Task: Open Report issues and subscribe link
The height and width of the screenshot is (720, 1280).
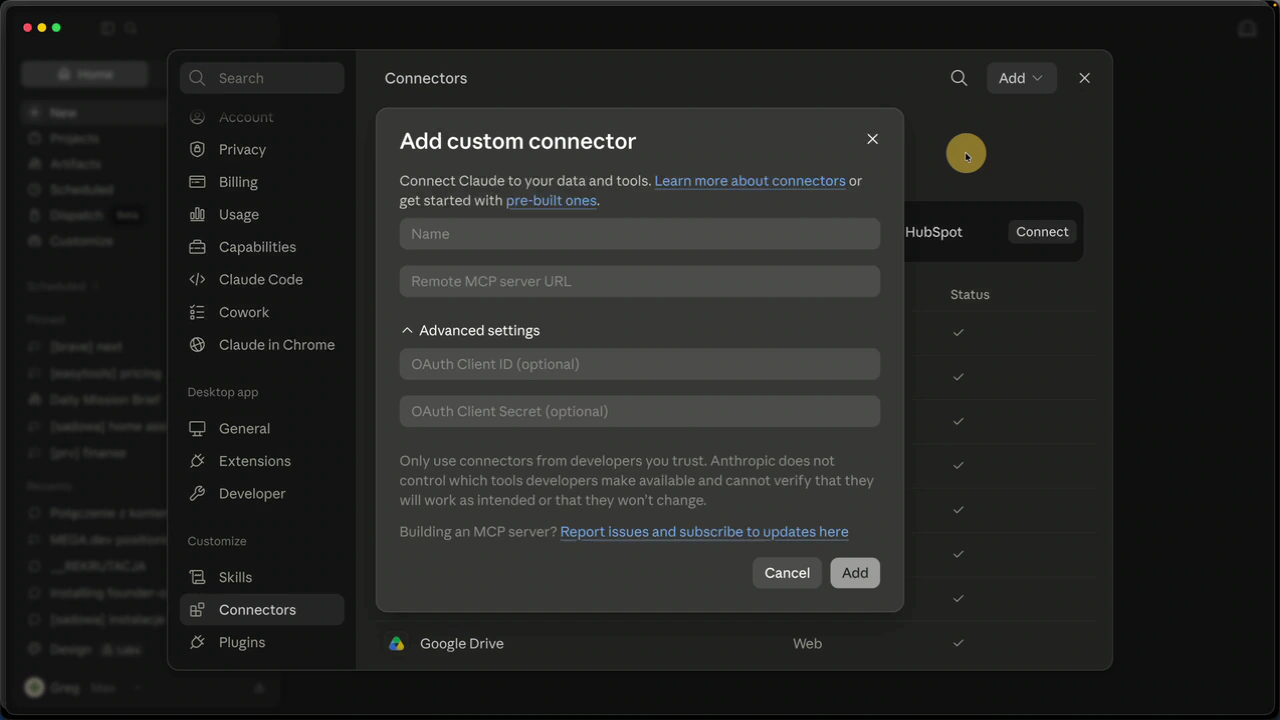Action: (704, 532)
